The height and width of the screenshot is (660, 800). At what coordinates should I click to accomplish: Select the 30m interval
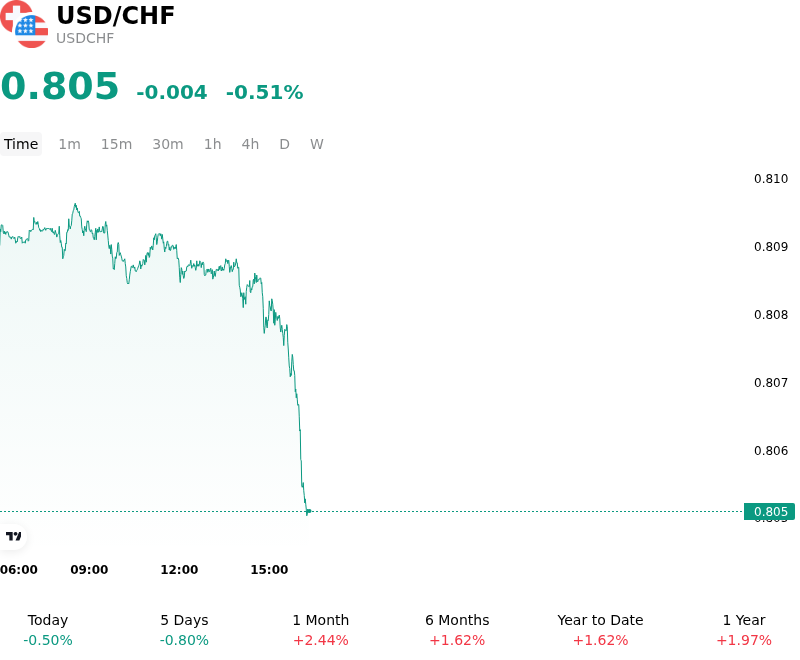pos(168,144)
